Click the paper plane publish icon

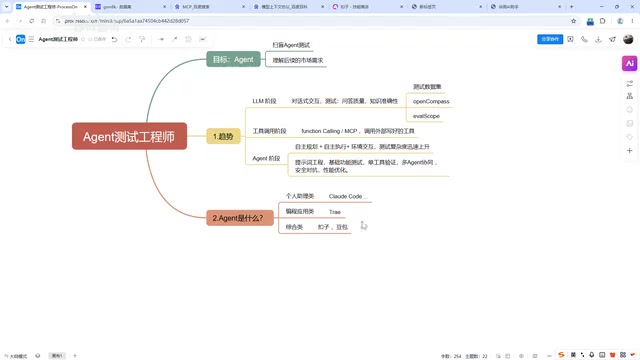612,39
